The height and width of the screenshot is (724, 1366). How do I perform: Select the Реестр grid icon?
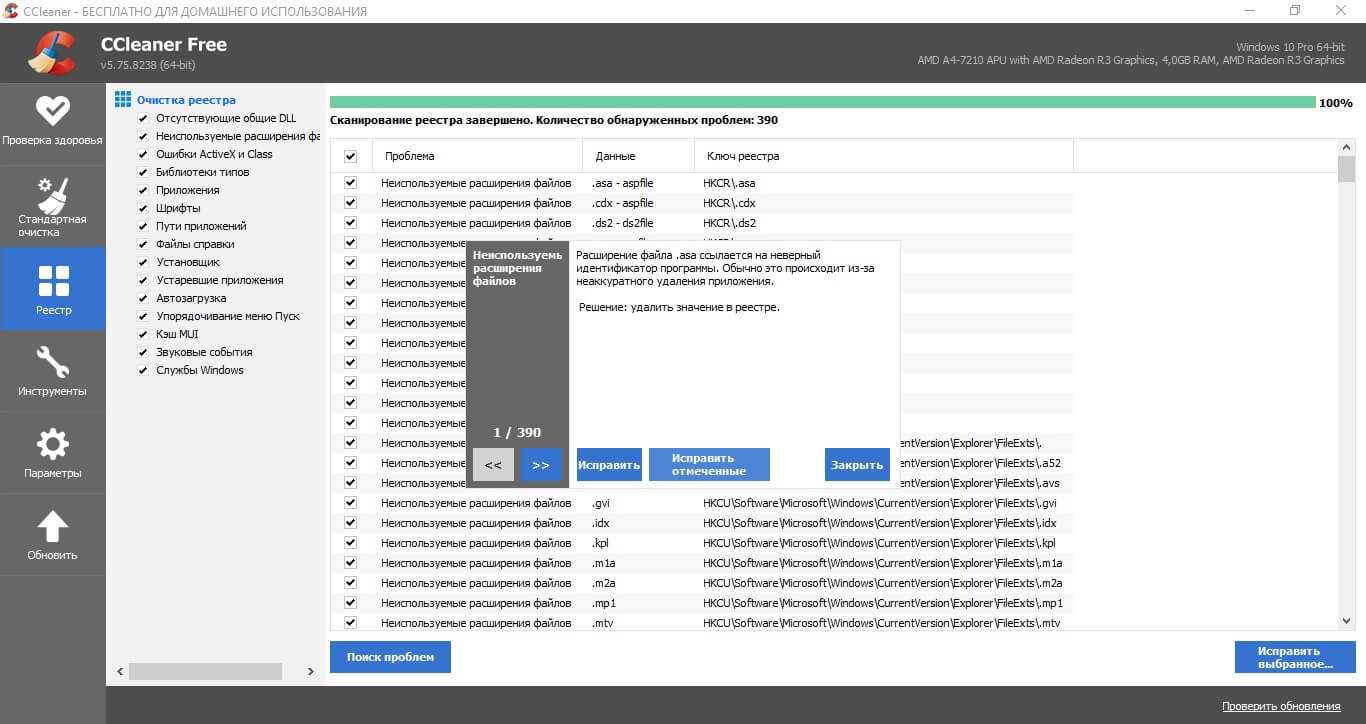tap(52, 281)
